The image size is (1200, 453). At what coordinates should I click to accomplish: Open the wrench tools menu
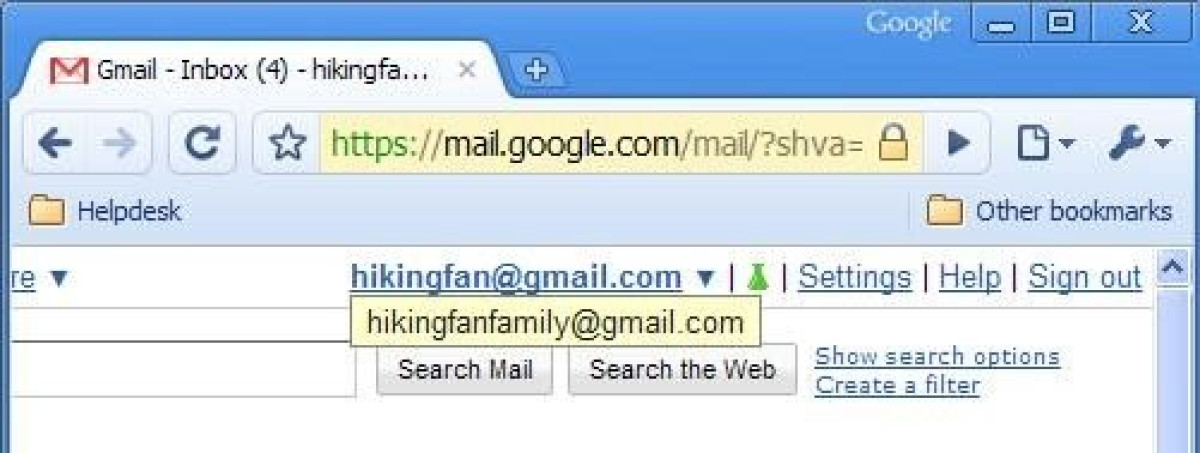[x=1139, y=144]
